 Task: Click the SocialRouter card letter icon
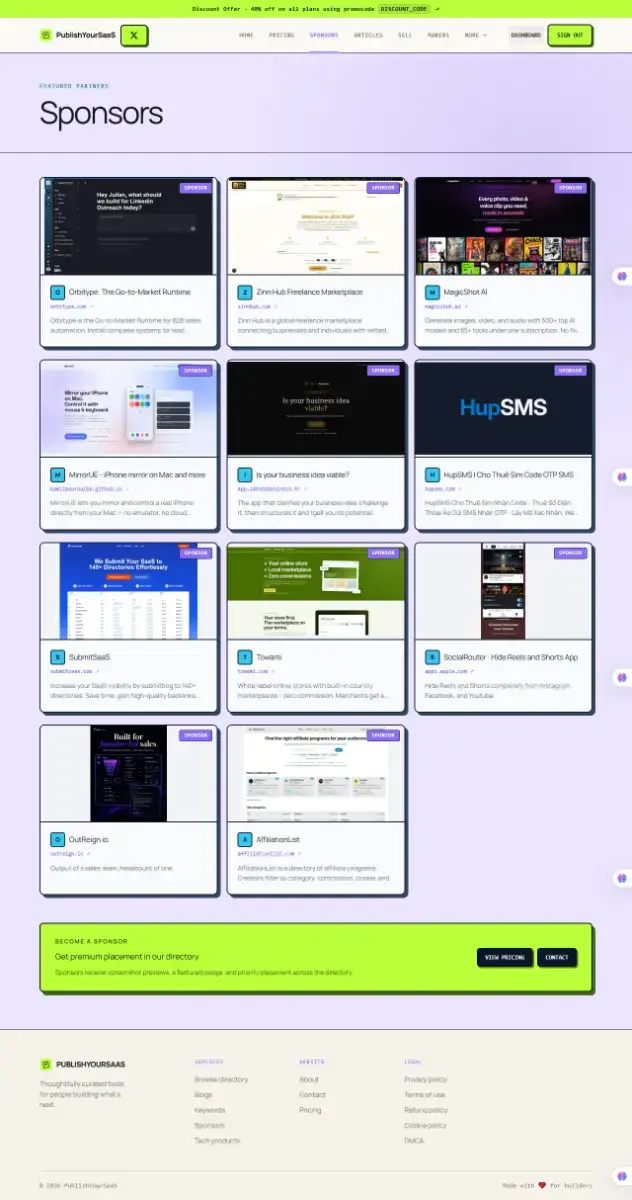432,657
